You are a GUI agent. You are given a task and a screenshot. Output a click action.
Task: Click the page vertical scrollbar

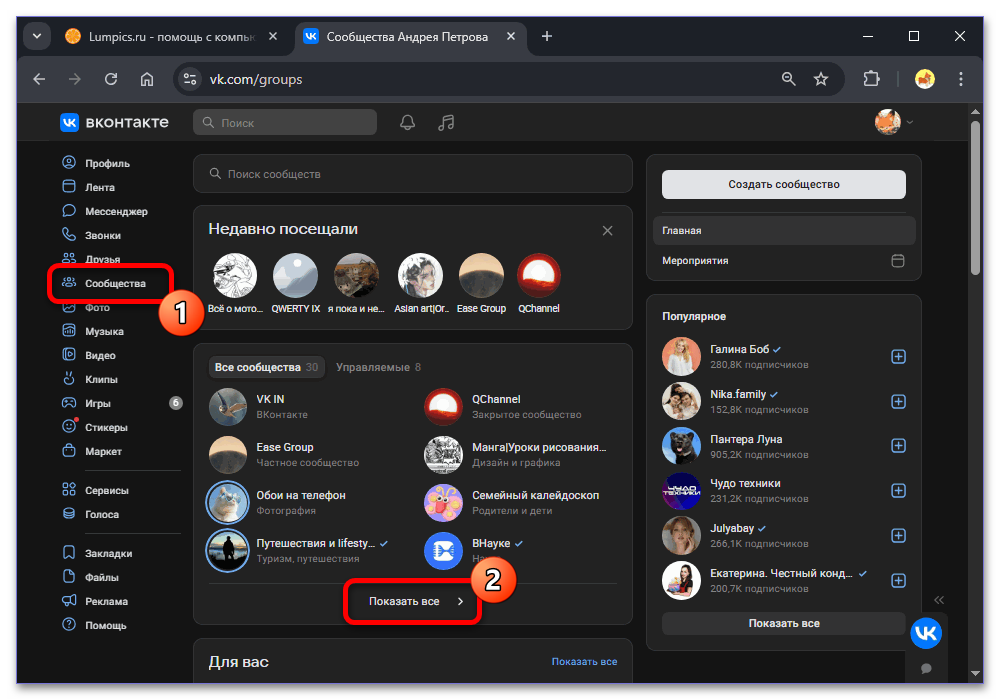[975, 198]
